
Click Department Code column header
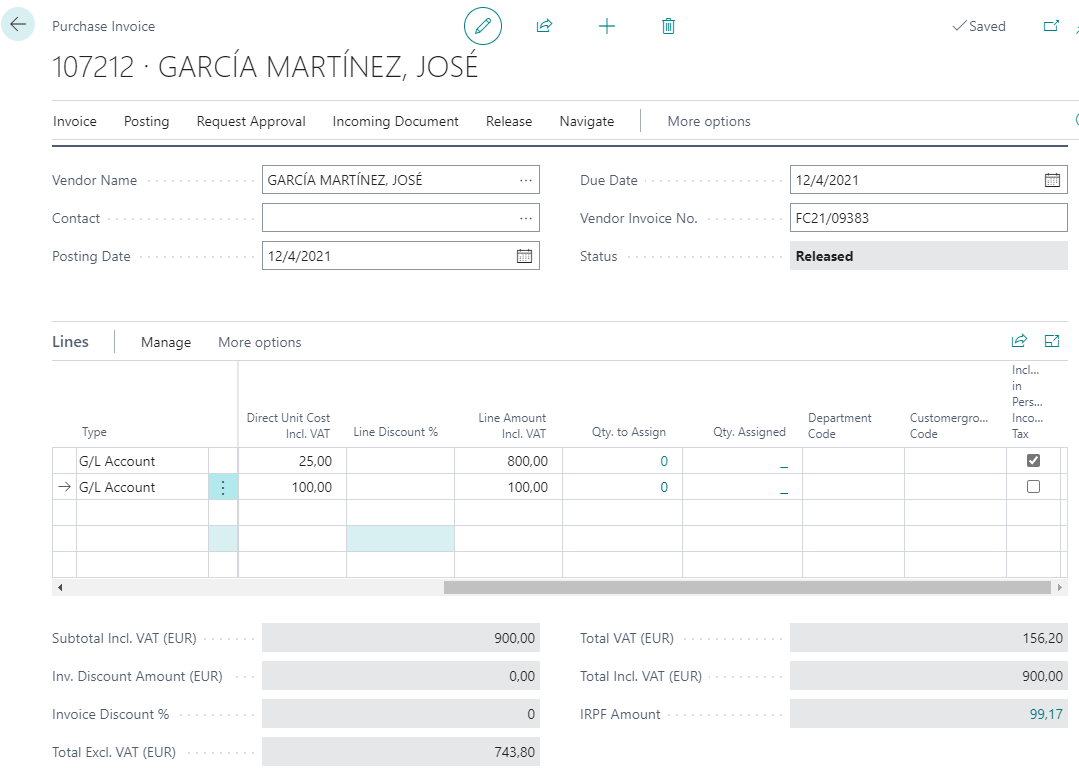(x=840, y=426)
